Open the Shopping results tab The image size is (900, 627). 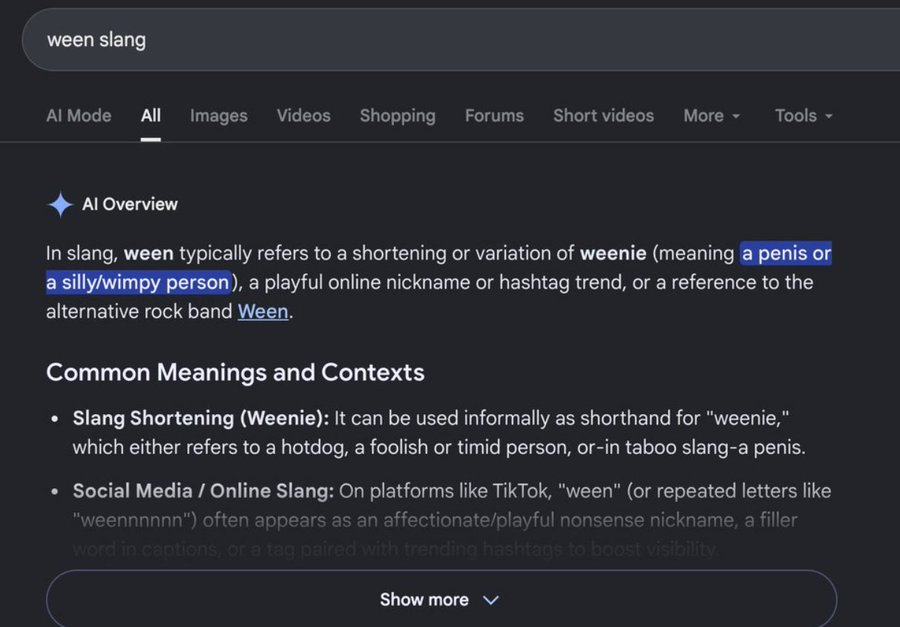click(x=398, y=115)
